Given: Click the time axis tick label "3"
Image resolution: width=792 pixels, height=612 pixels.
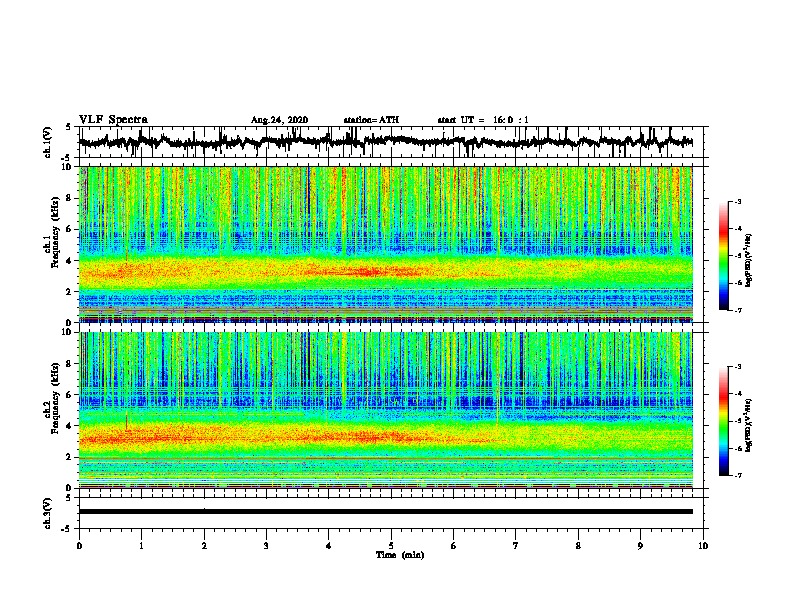Looking at the screenshot, I should coord(266,546).
